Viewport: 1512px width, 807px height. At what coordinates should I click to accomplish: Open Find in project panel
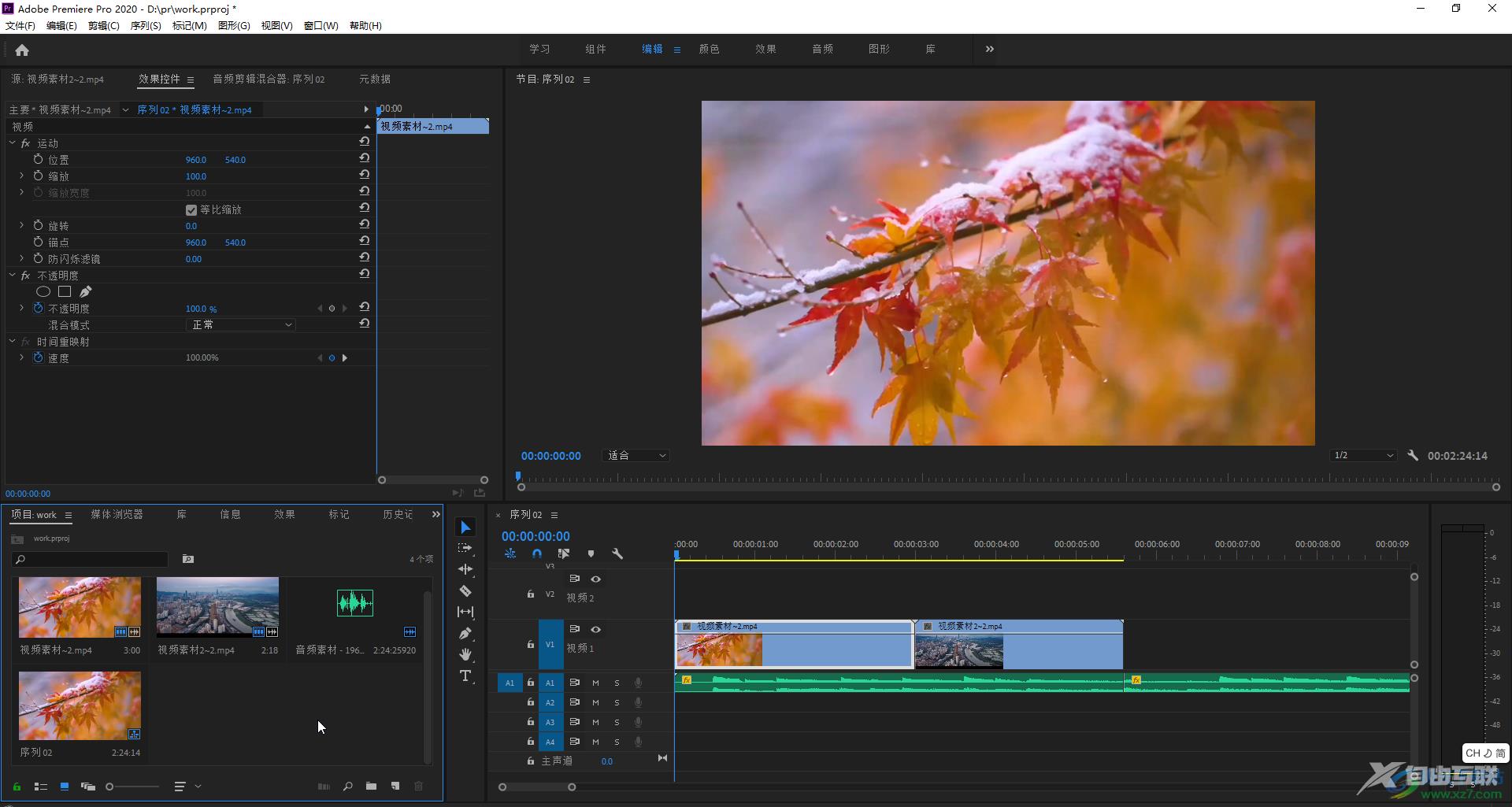coord(347,786)
